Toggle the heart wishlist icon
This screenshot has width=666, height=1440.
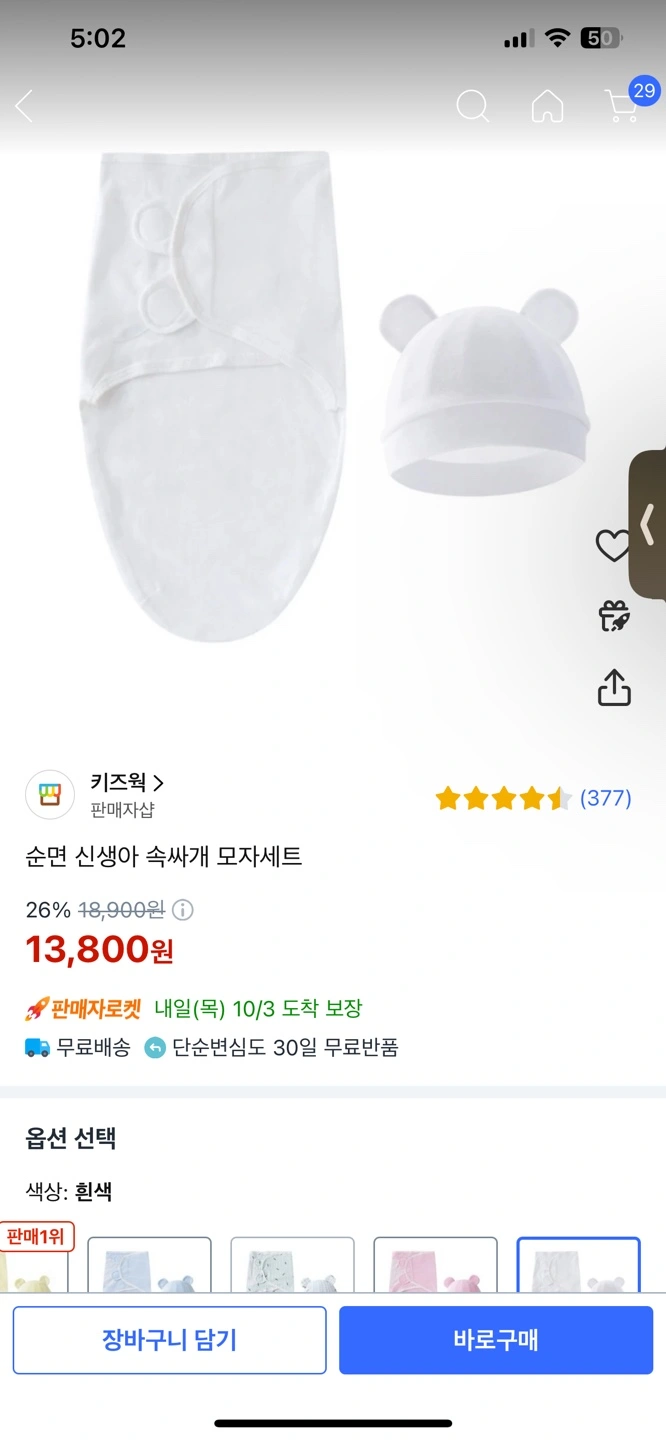point(612,545)
